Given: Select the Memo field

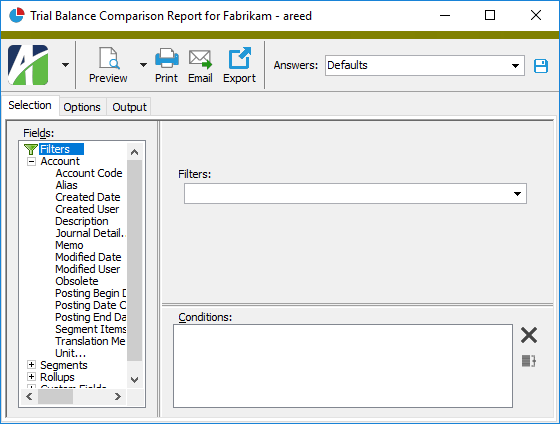Looking at the screenshot, I should coord(69,245).
